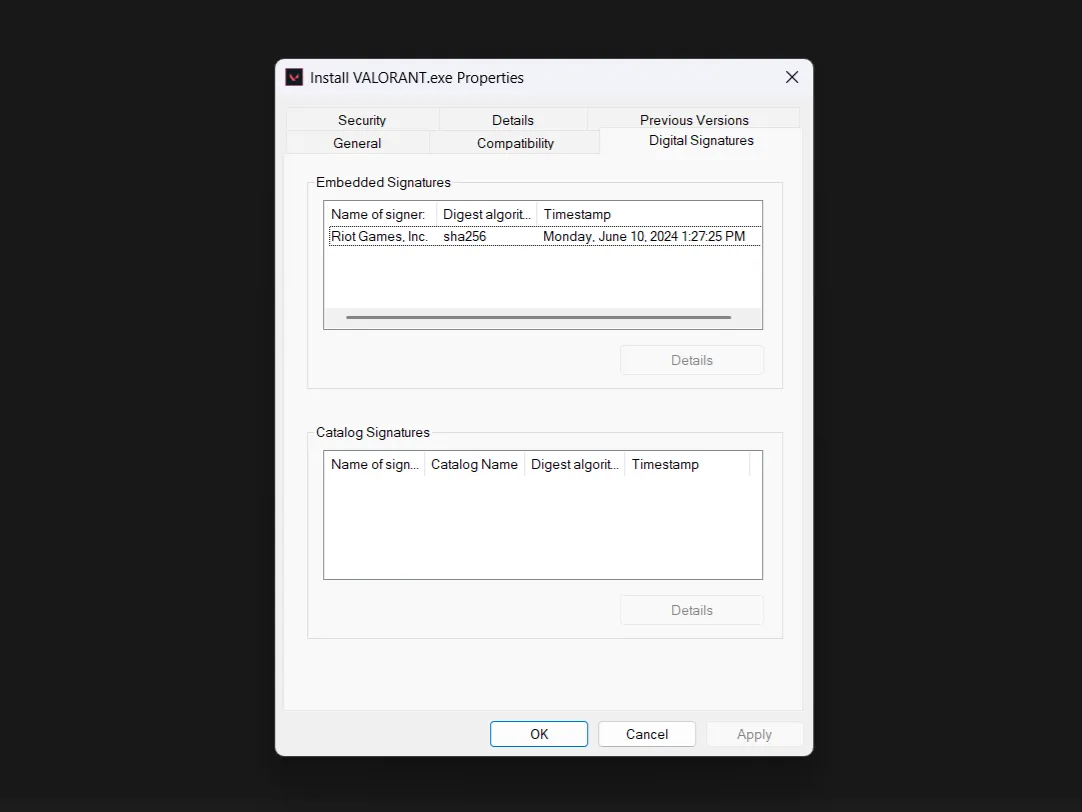Switch to the Previous Versions tab
The height and width of the screenshot is (812, 1082).
(694, 119)
